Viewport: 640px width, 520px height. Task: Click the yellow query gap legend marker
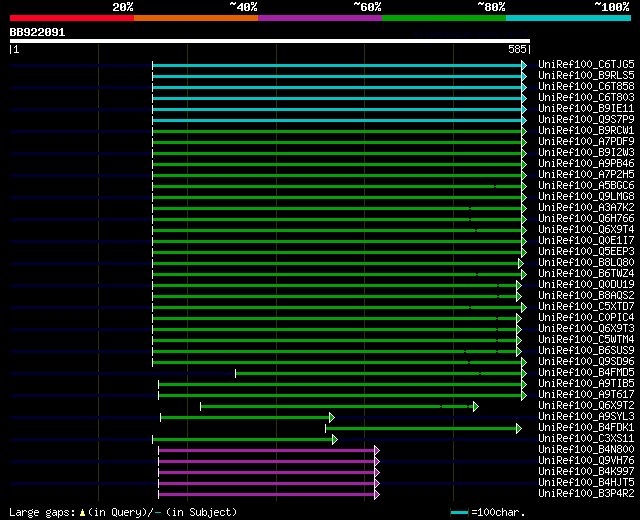tap(82, 513)
